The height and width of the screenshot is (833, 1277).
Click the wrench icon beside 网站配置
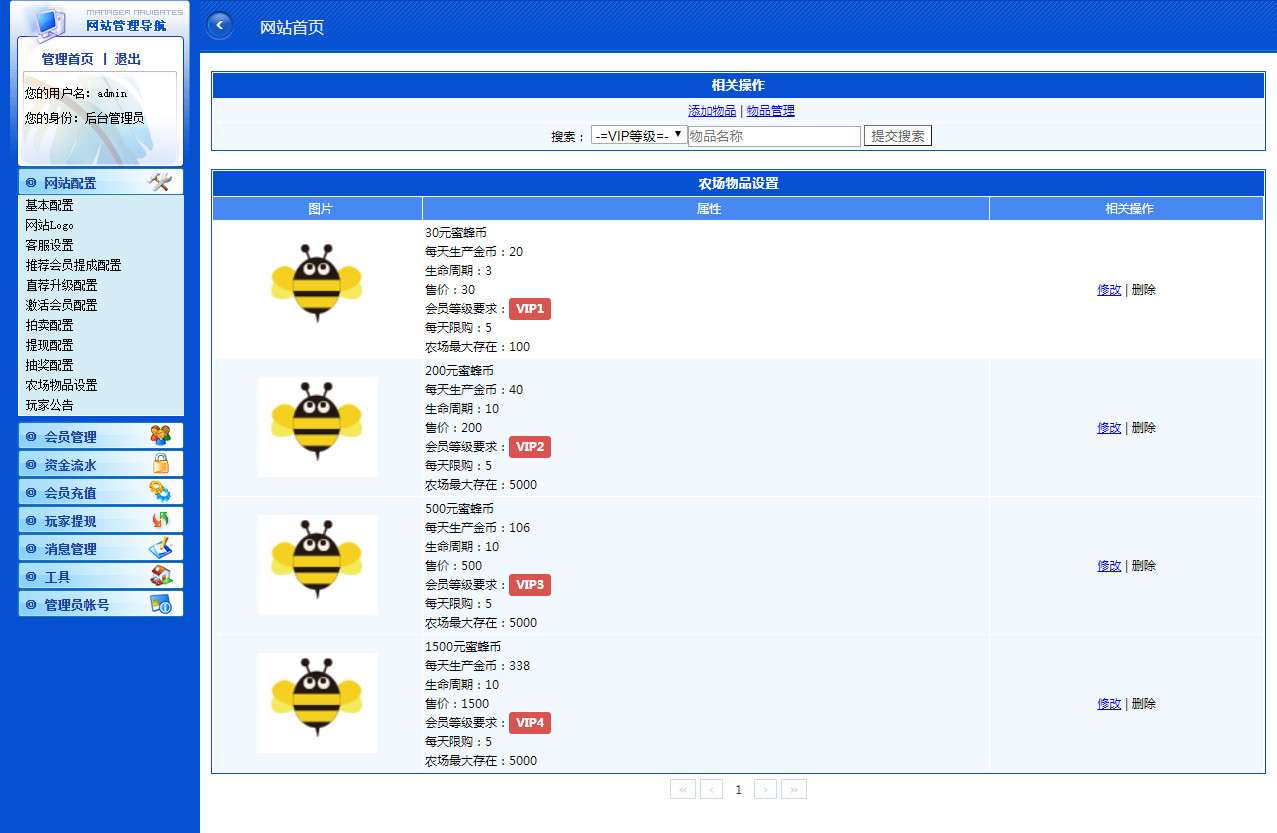(x=160, y=182)
